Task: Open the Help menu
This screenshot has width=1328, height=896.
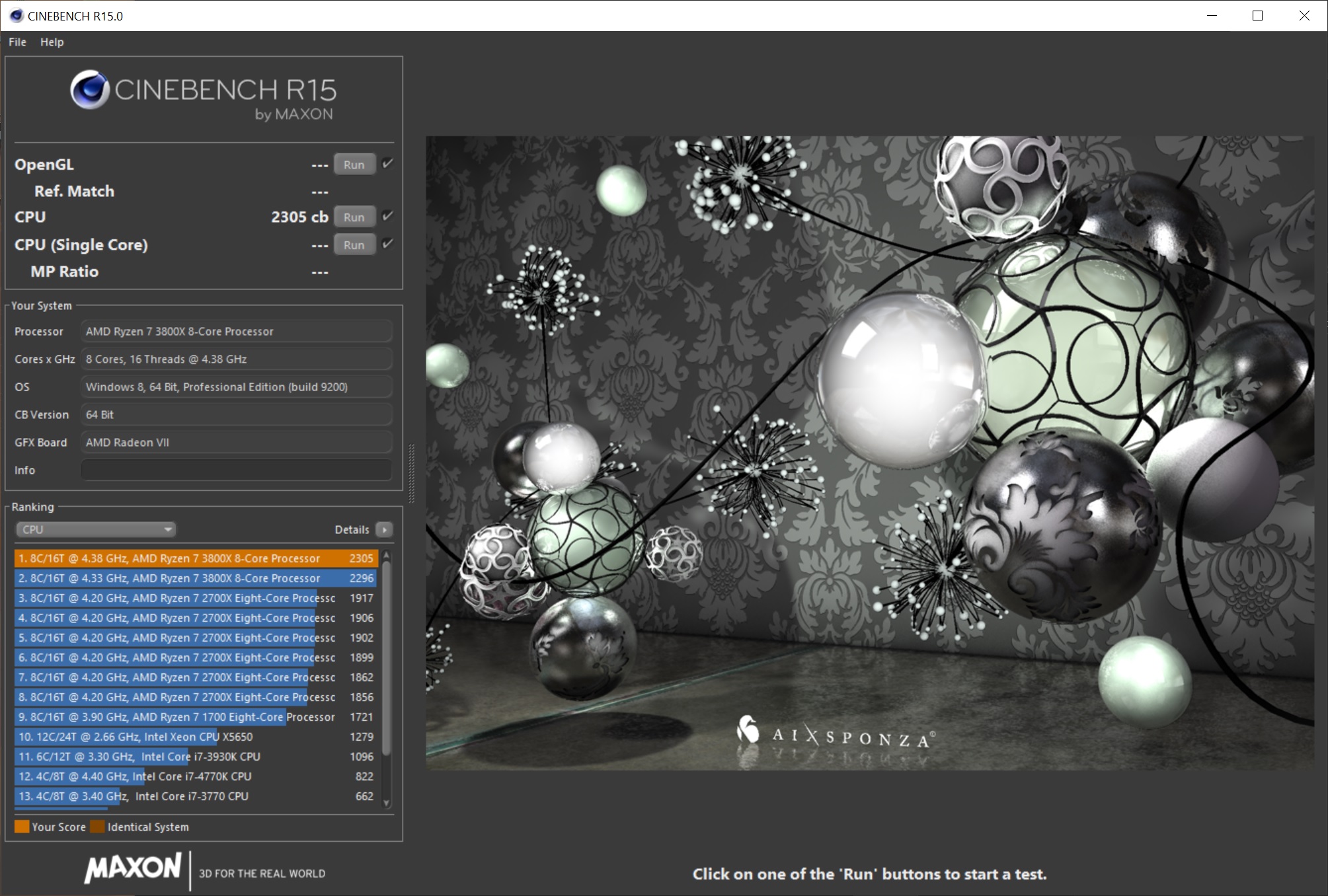Action: 52,42
